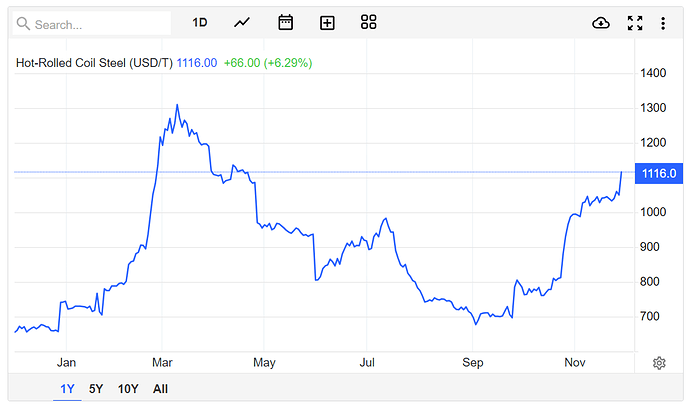Toggle fullscreen chart view

pyautogui.click(x=634, y=23)
